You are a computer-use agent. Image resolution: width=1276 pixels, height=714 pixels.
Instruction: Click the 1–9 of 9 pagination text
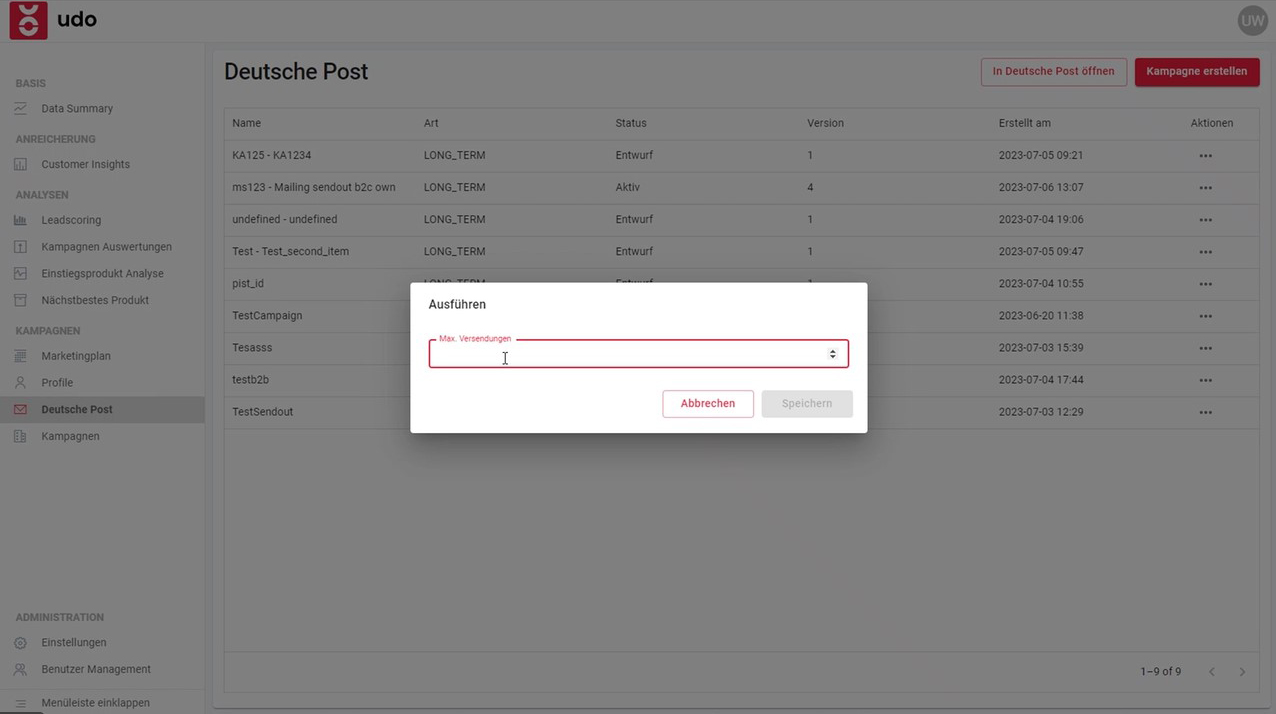click(x=1161, y=672)
